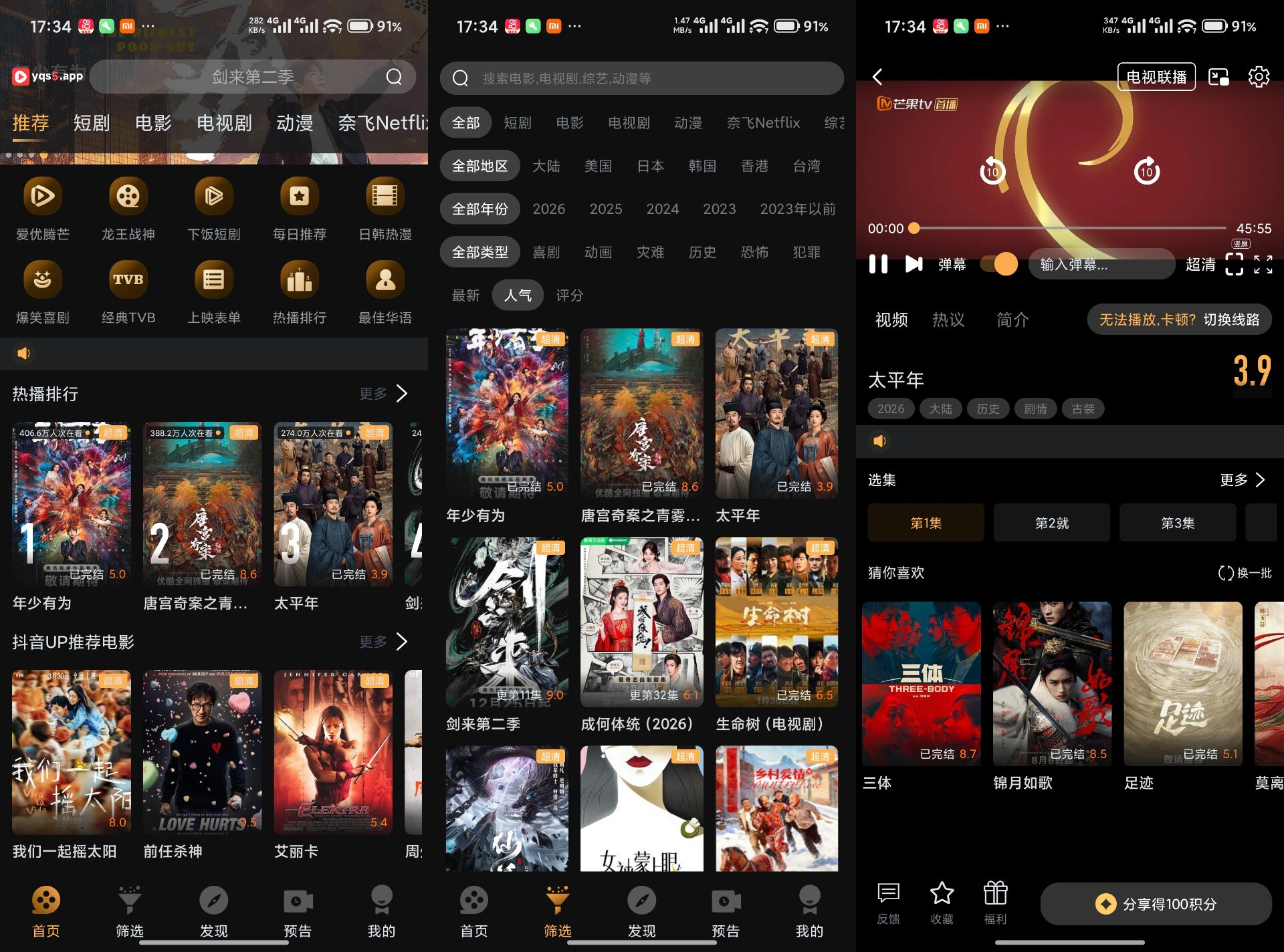Click the video progress slider handle
Image resolution: width=1284 pixels, height=952 pixels.
[x=914, y=229]
